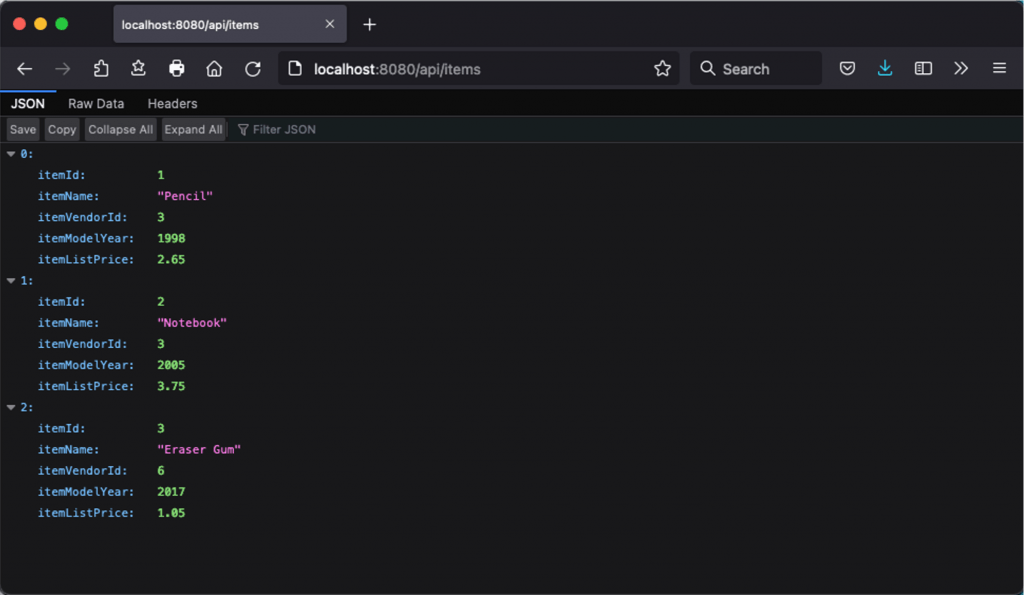
Task: Go back to the previous page
Action: click(25, 69)
